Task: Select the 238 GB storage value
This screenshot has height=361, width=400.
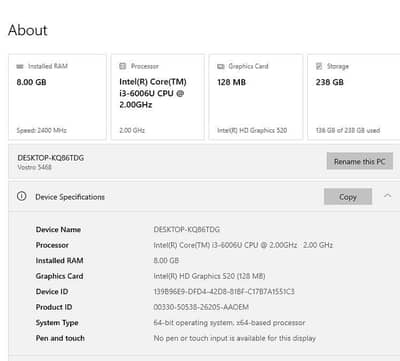Action: tap(329, 82)
